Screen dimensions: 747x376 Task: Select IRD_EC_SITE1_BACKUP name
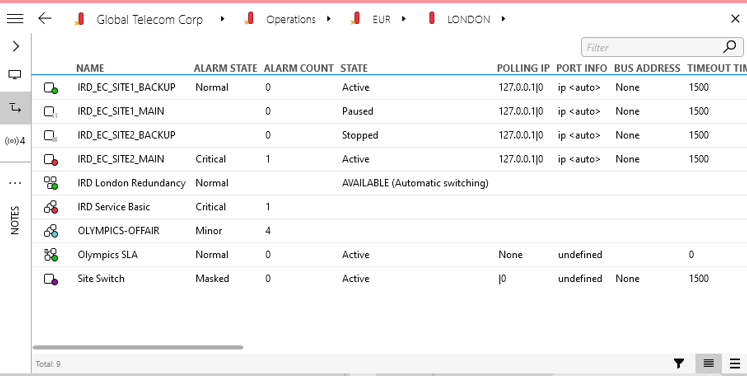126,88
